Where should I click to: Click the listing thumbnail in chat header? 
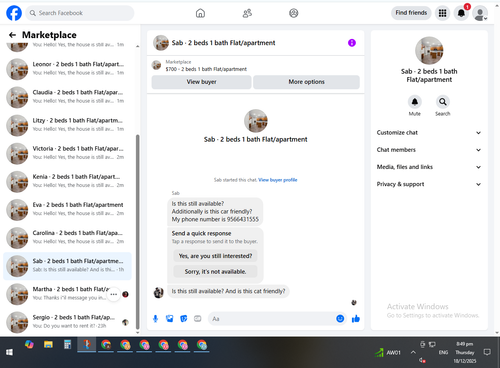[x=161, y=43]
